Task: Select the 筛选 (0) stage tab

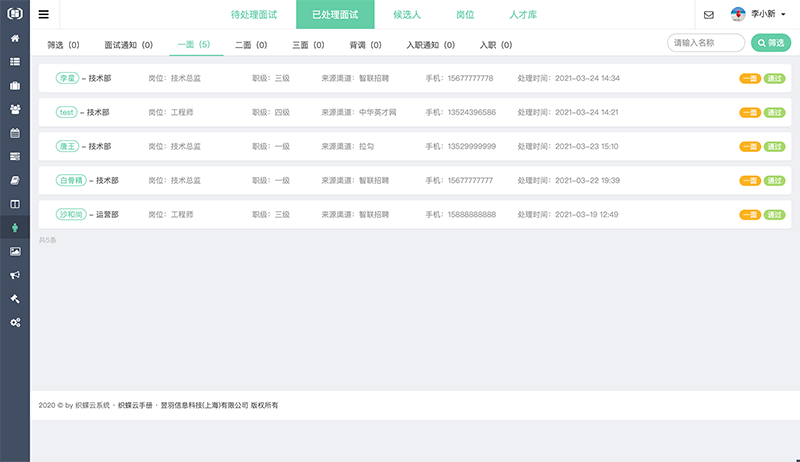Action: [x=63, y=45]
